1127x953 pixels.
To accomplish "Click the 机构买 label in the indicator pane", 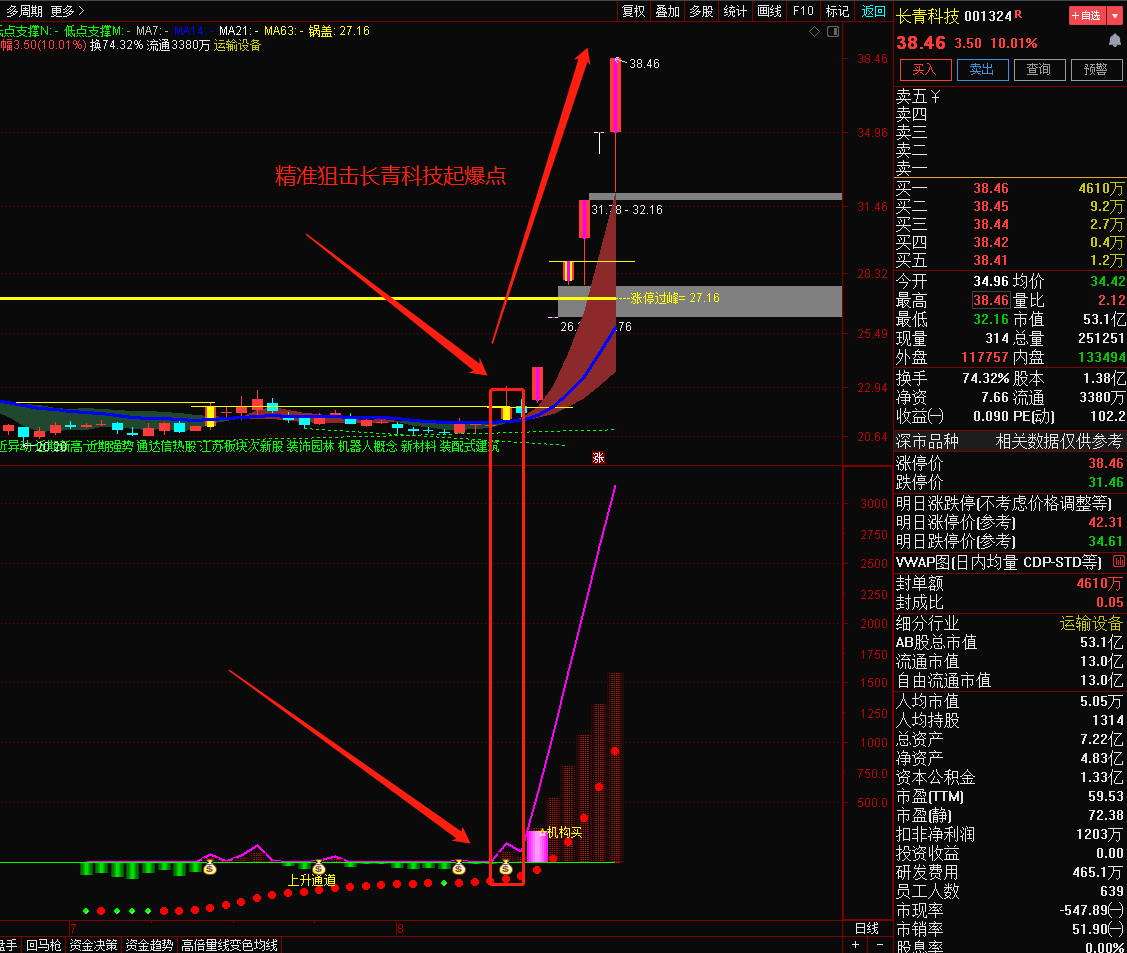I will (564, 832).
